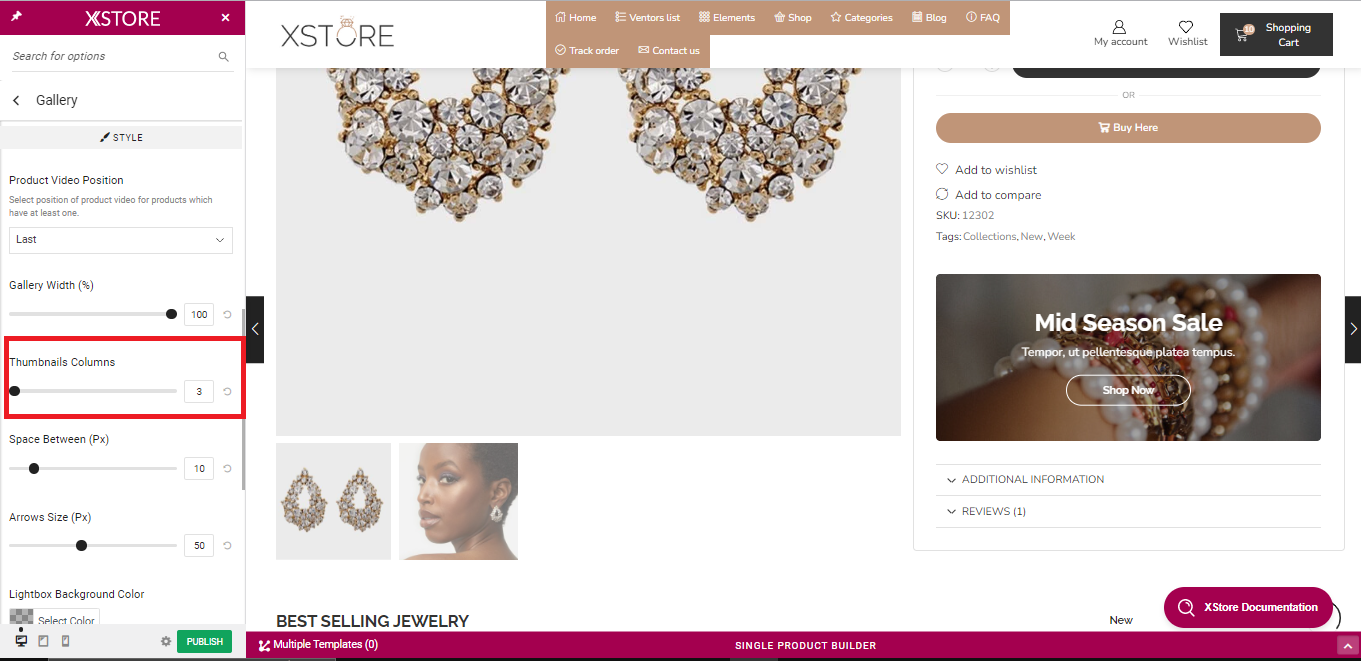
Task: Open the Elements menu item
Action: (x=727, y=17)
